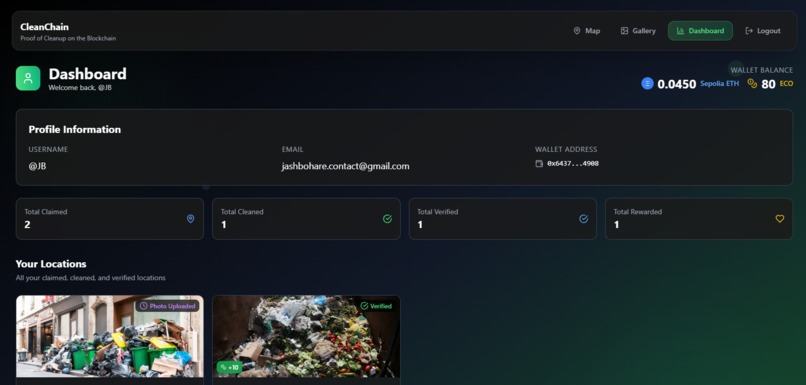Open the Gallery page
Image resolution: width=806 pixels, height=385 pixels.
[638, 31]
